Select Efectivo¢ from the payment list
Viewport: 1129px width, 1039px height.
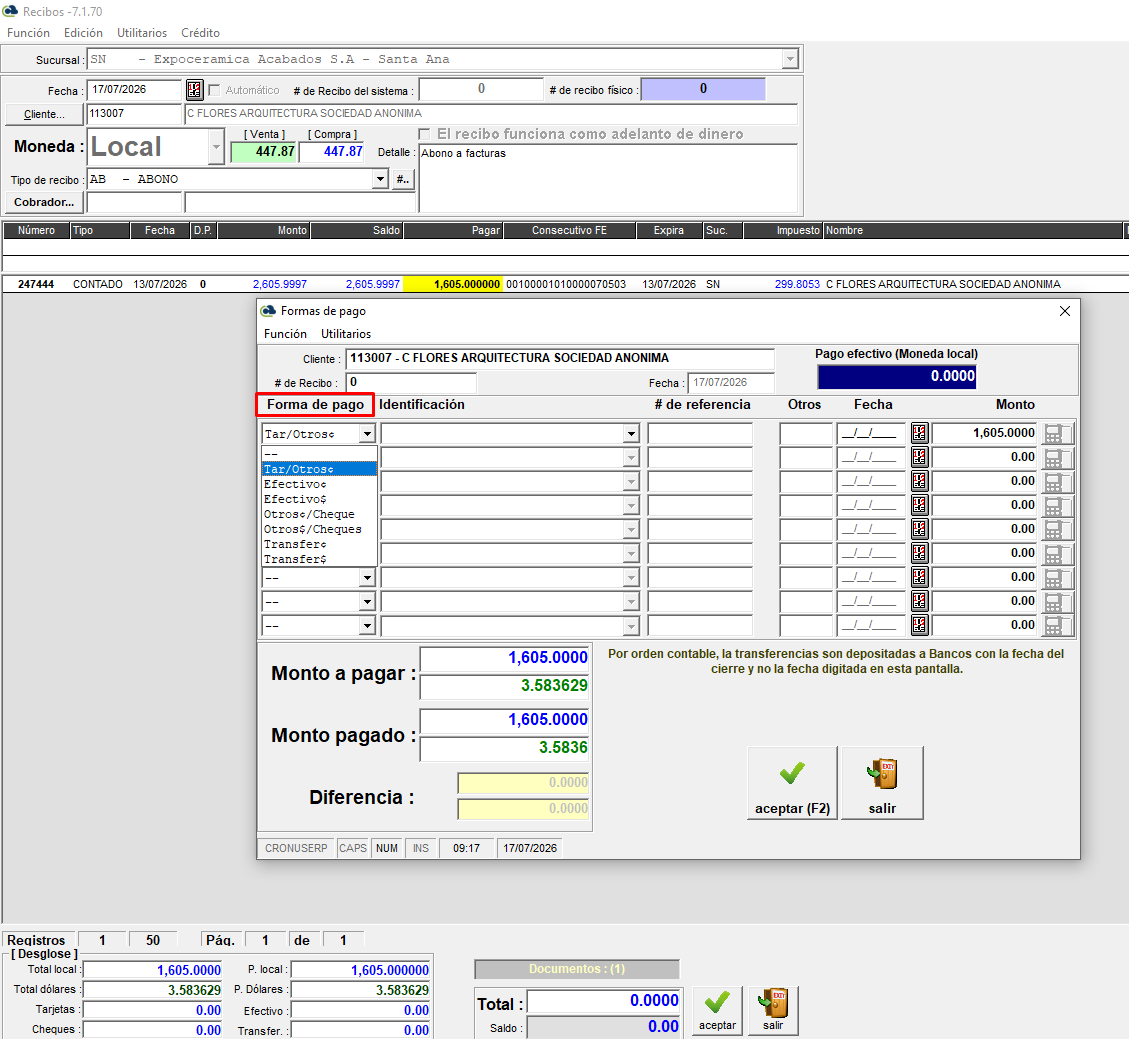(x=319, y=484)
